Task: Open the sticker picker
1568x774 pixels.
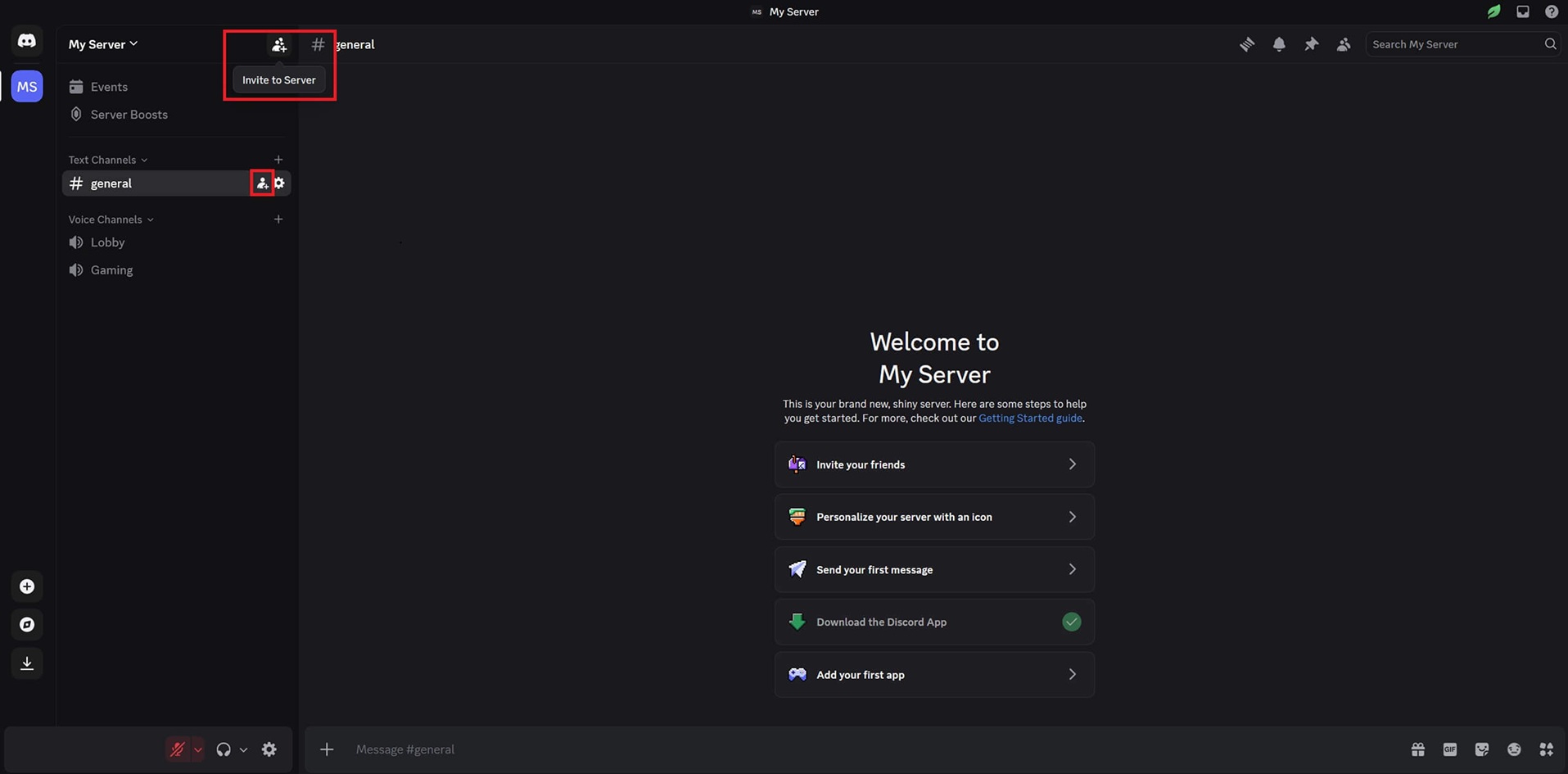Action: 1482,749
